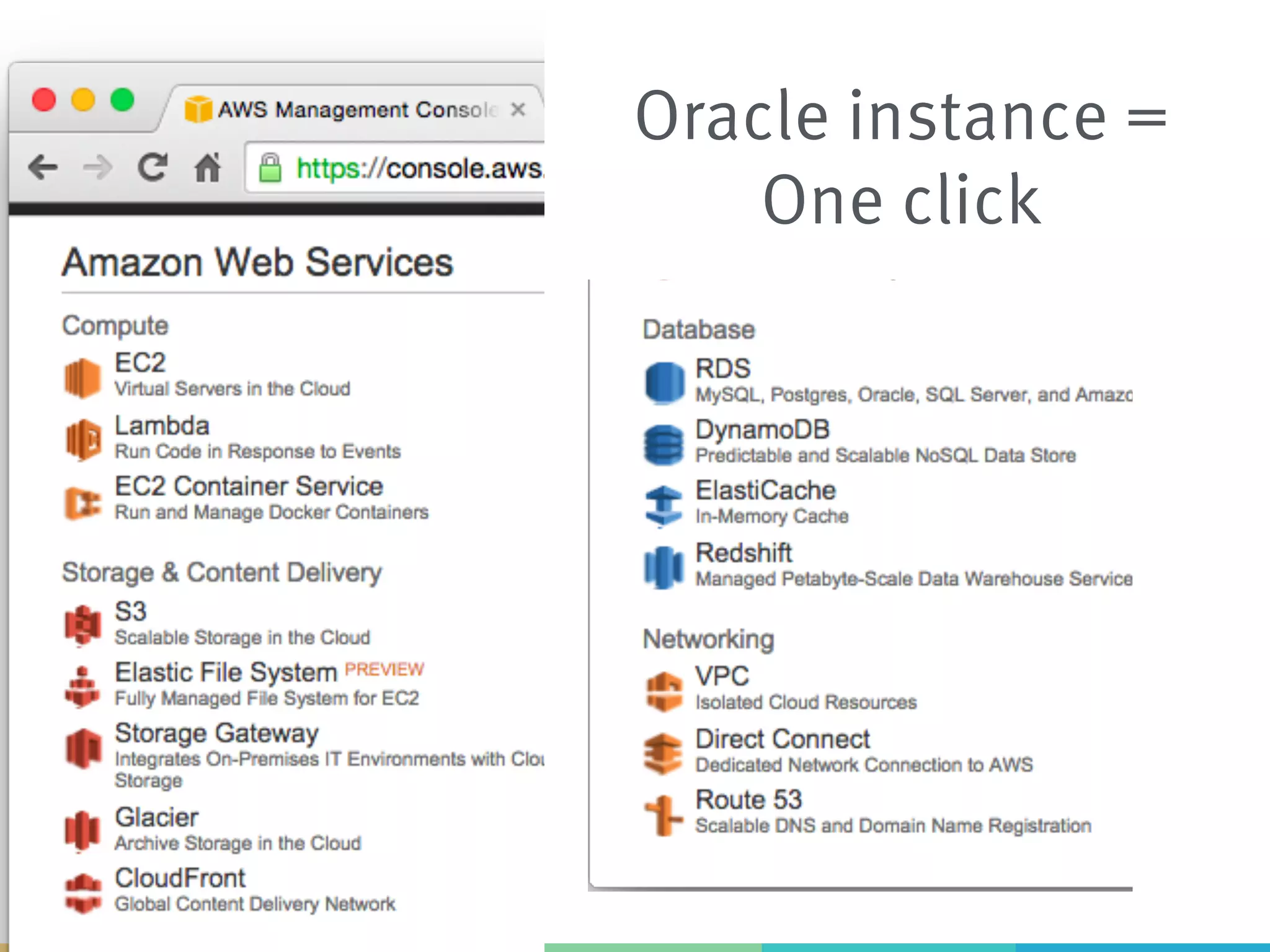Click 'Isolated Cloud Resources' text
Viewport: 1270px width, 952px height.
806,702
